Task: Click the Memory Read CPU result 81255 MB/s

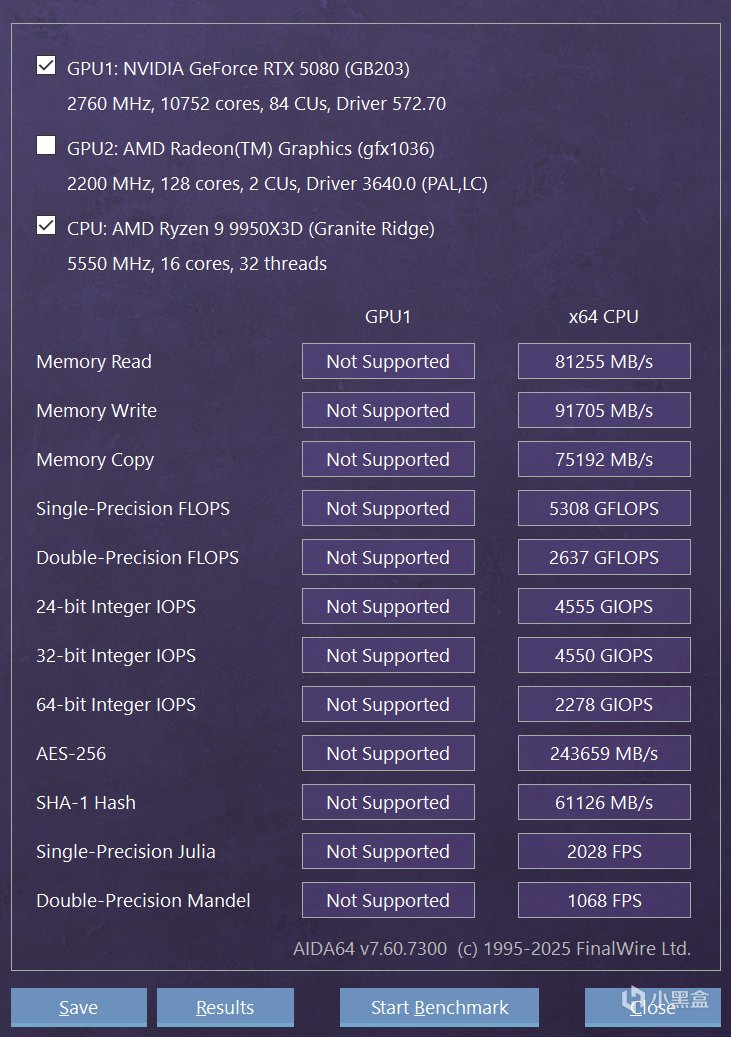Action: pyautogui.click(x=604, y=362)
